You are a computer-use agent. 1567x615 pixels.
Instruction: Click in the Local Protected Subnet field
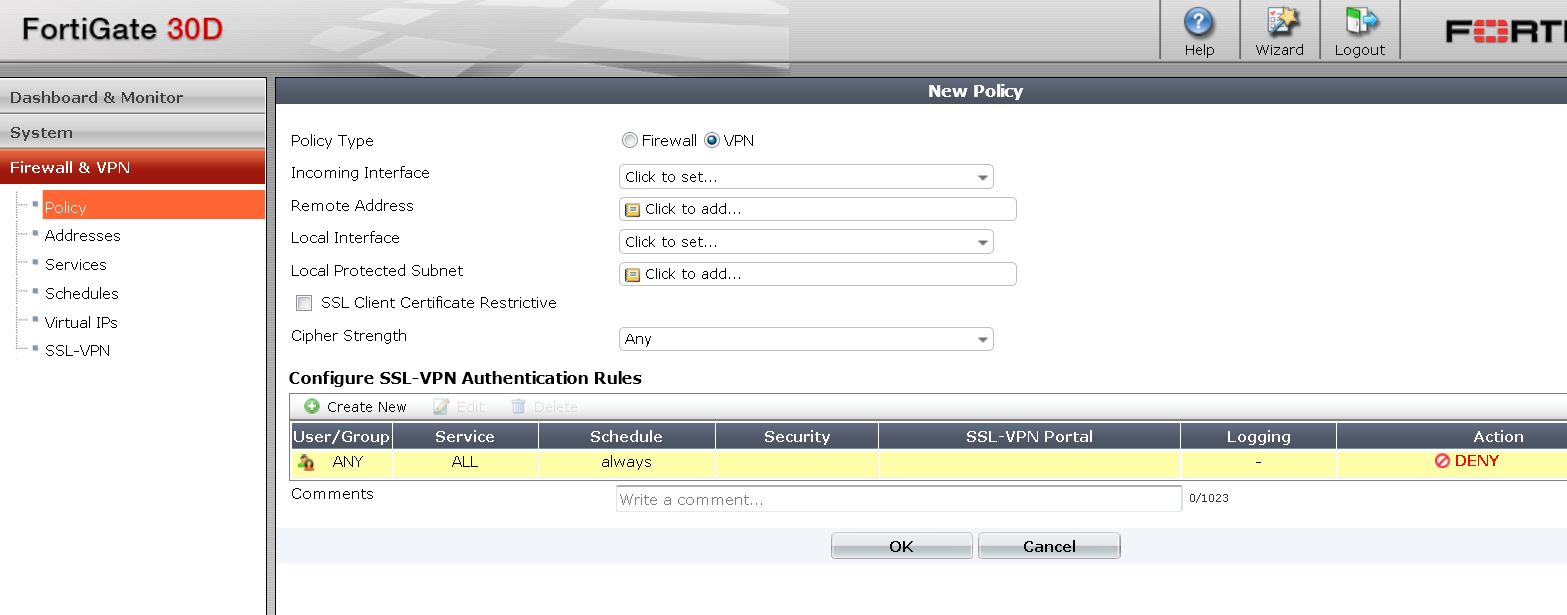(x=817, y=274)
